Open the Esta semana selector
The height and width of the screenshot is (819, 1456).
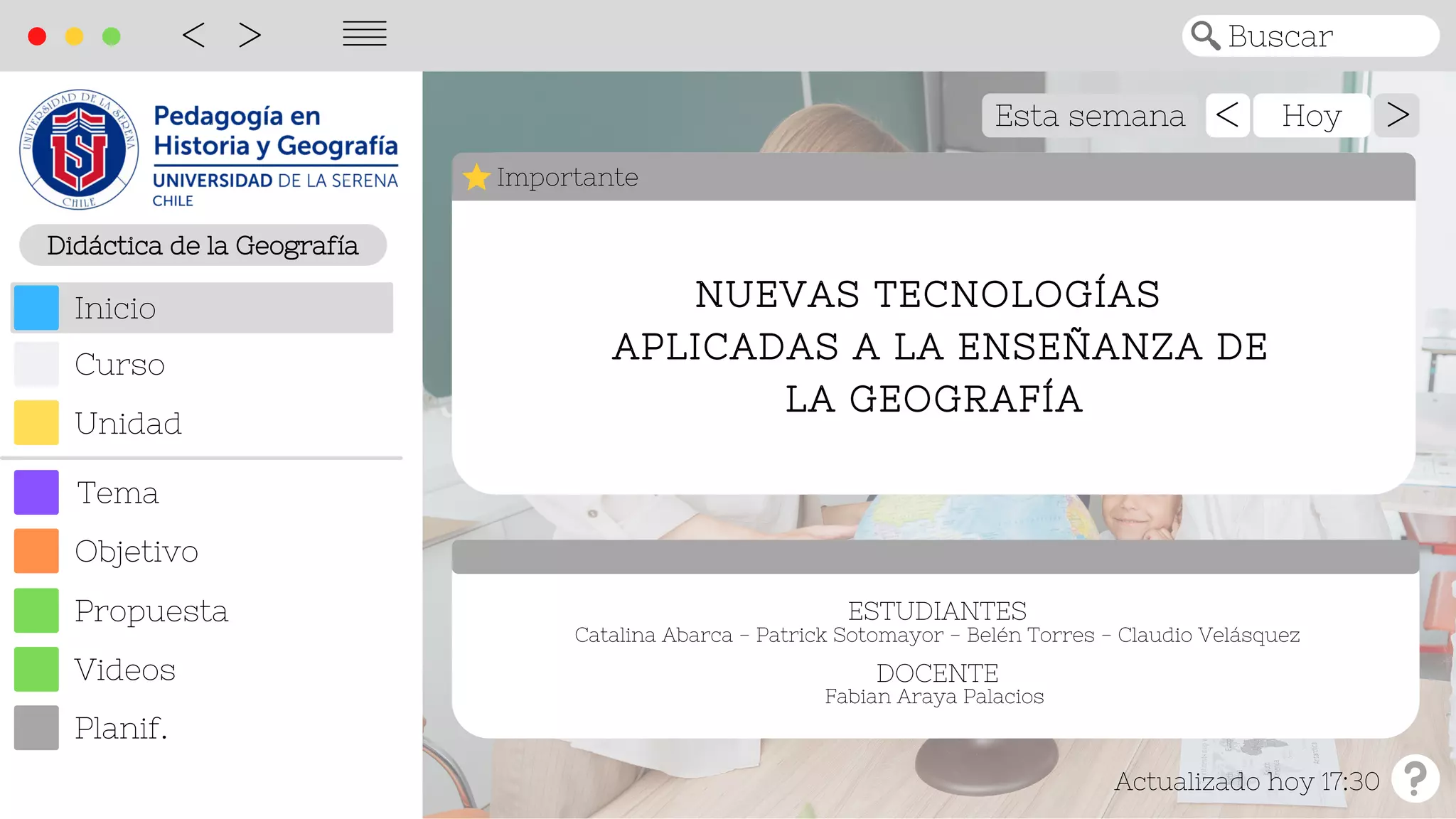point(1089,115)
